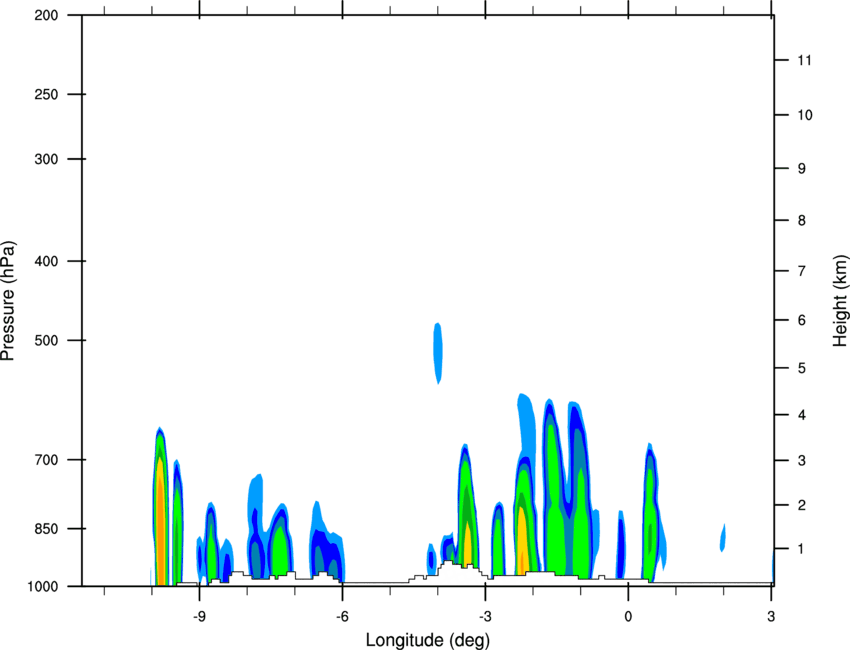The width and height of the screenshot is (850, 650).
Task: Click the 500 pressure tick label
Action: point(46,340)
